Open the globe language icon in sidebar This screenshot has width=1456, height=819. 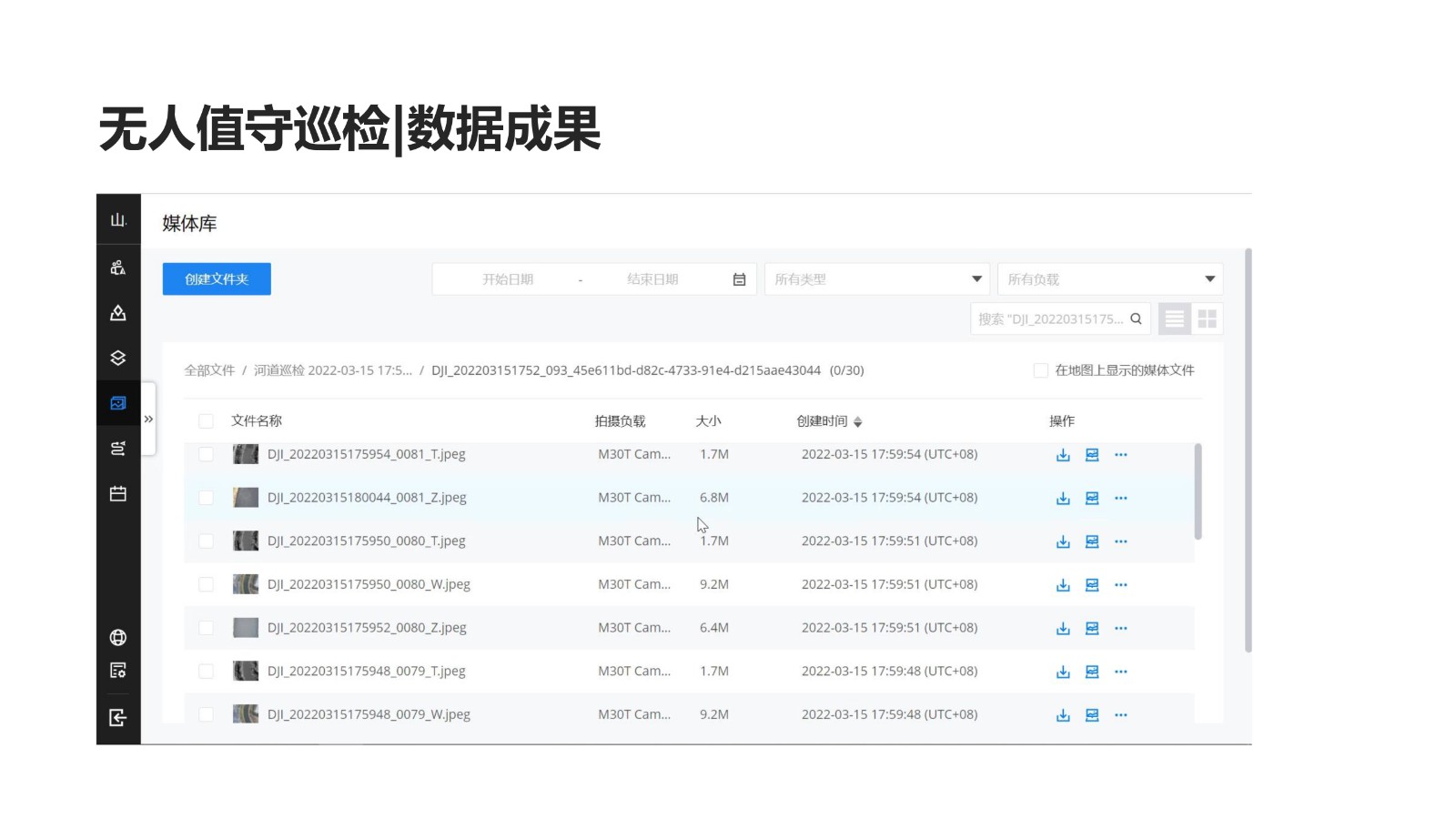tap(118, 637)
